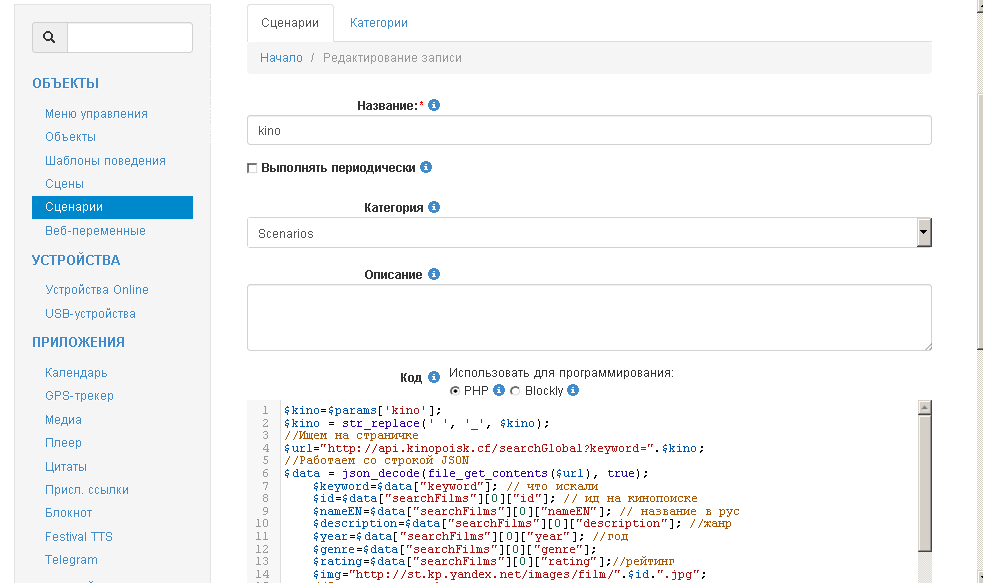Screen dimensions: 983x583
Task: Open the Сценарии tab
Action: (290, 23)
